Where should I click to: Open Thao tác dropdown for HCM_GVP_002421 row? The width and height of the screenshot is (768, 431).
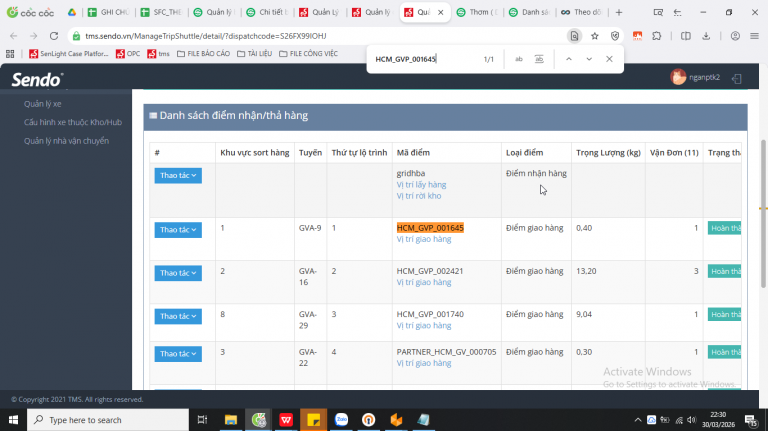[x=178, y=273]
